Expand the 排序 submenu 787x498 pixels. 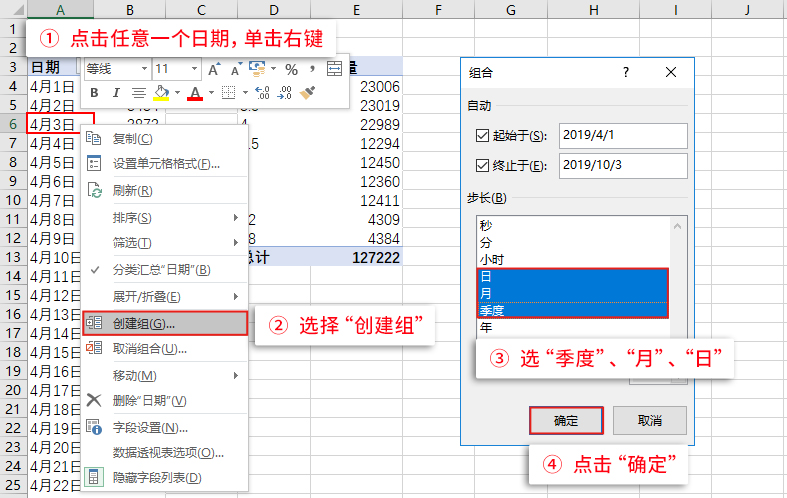[165, 218]
